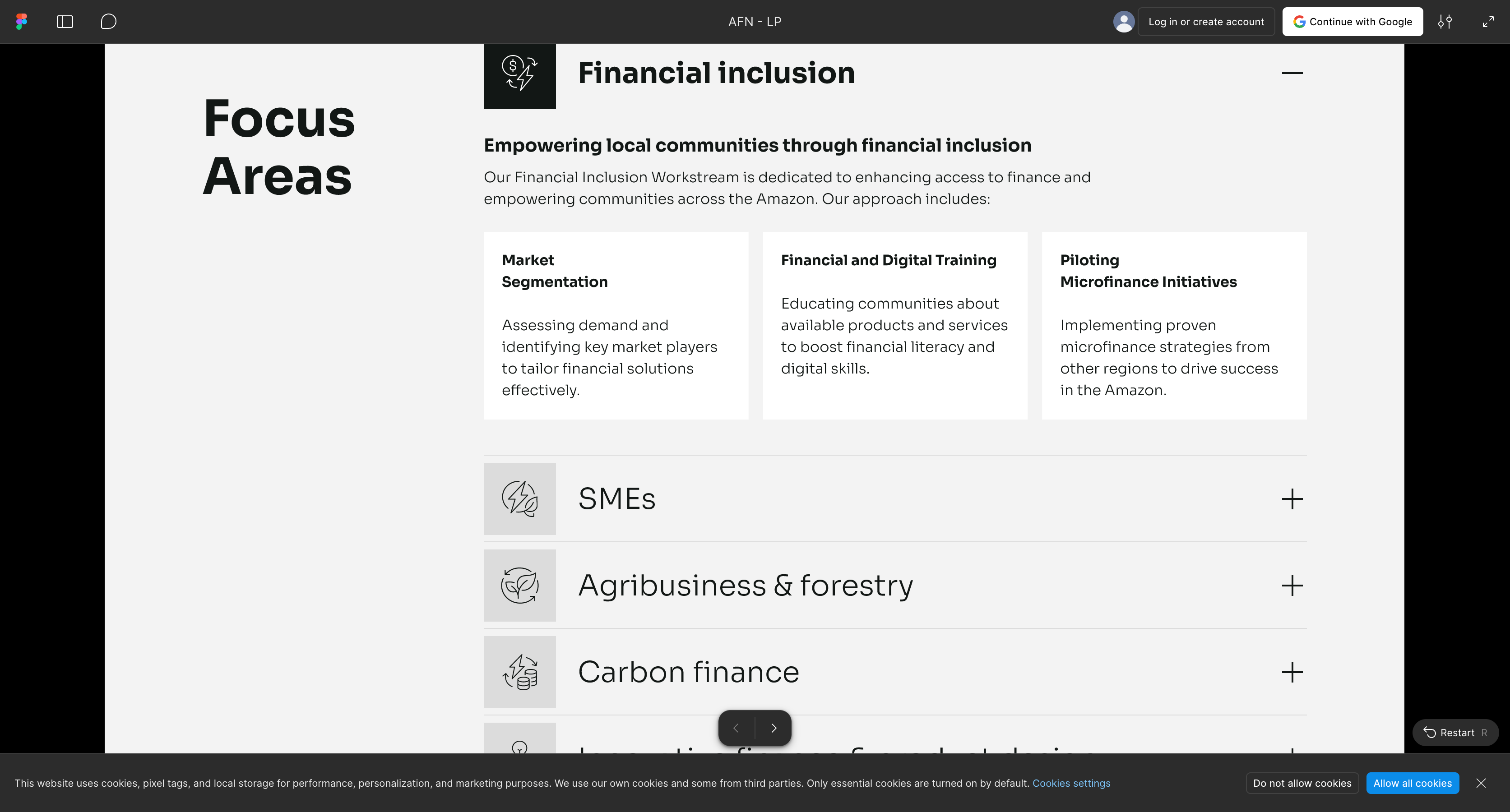
Task: Dismiss the cookie banner with X
Action: point(1481,783)
